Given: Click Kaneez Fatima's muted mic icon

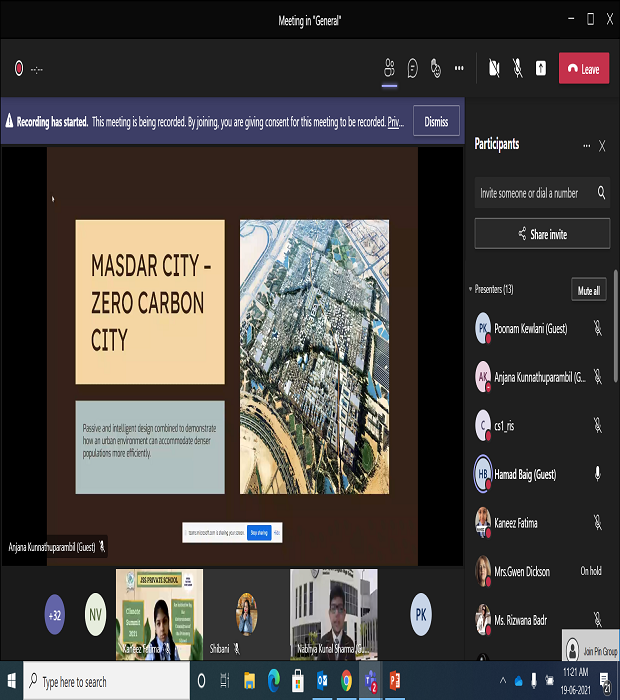Looking at the screenshot, I should tap(598, 522).
